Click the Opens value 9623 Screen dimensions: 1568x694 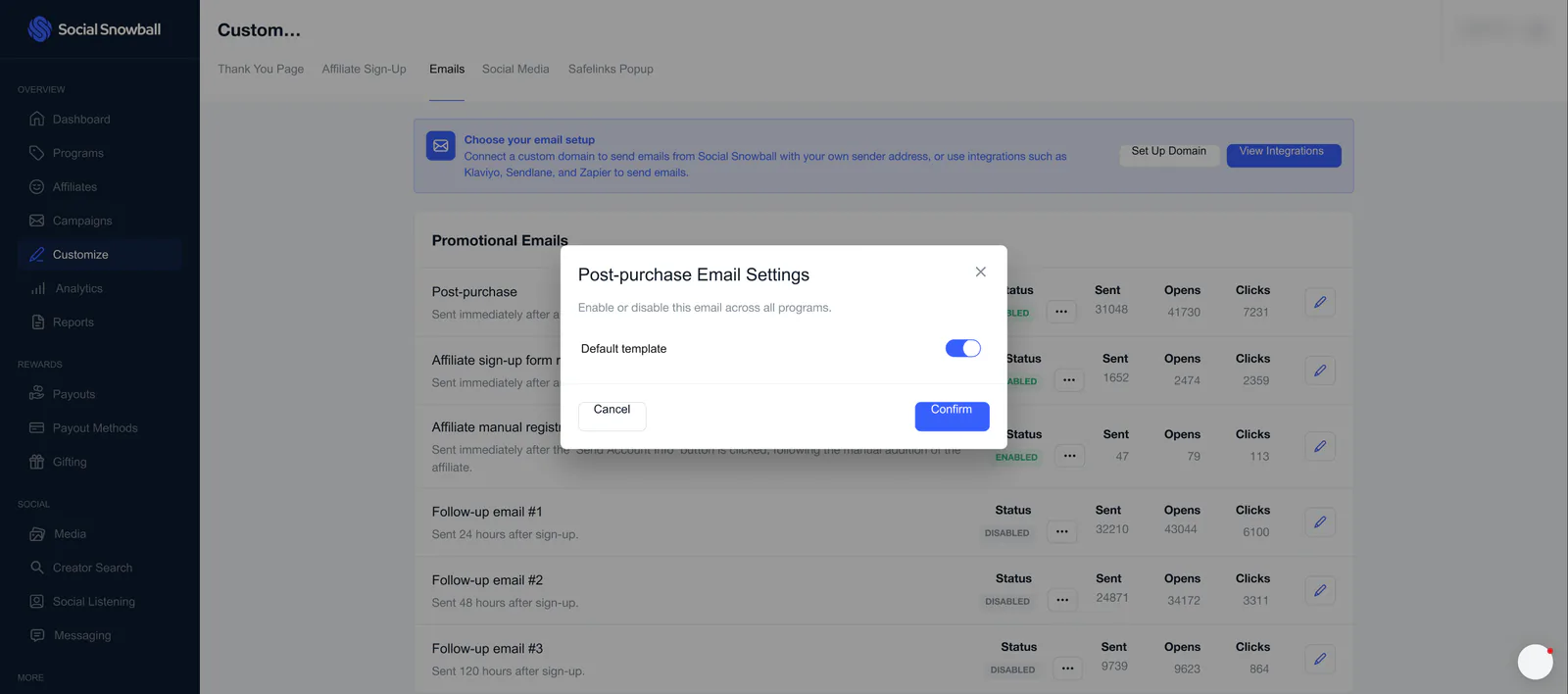[1187, 669]
